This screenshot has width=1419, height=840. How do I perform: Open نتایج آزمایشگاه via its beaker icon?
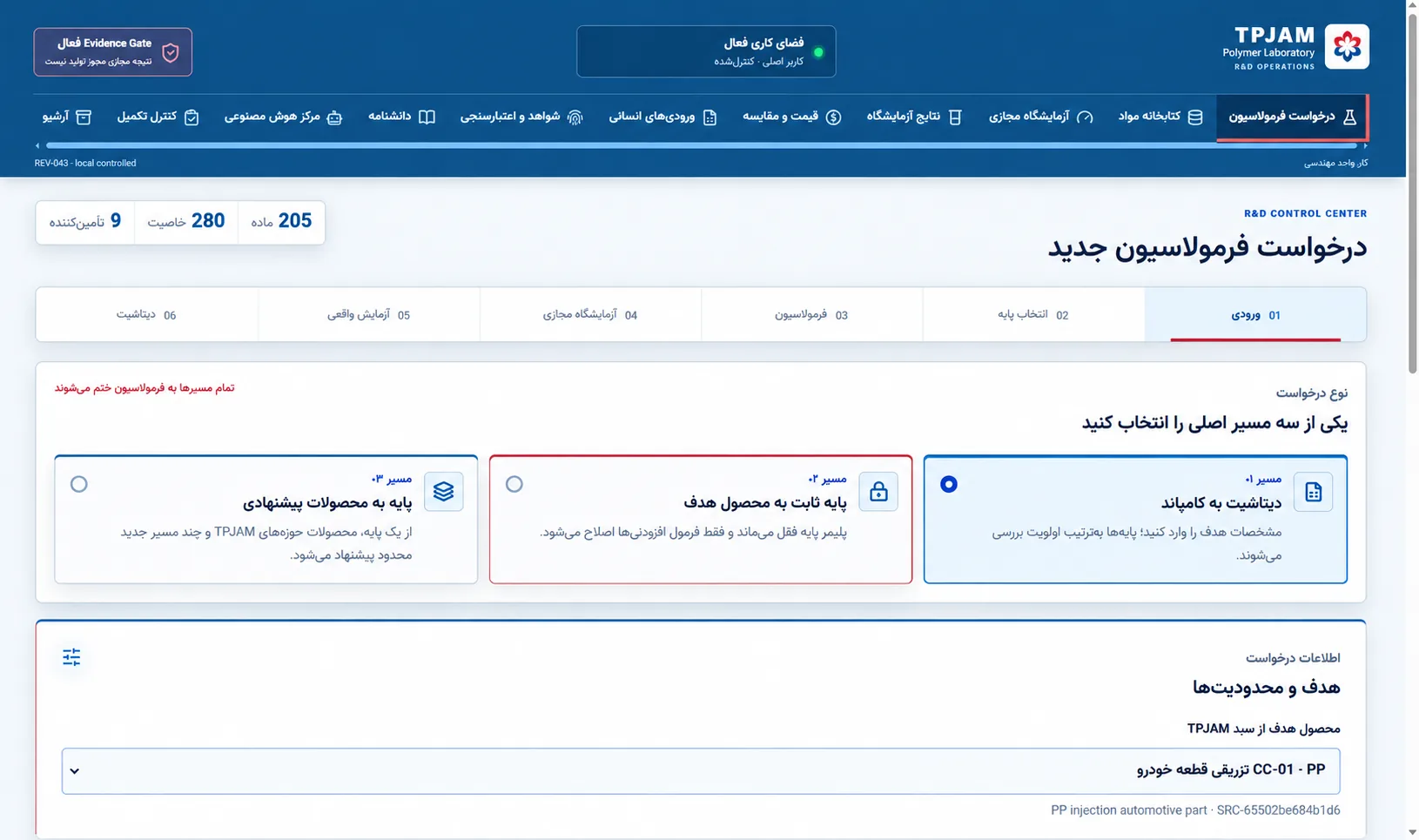click(955, 117)
